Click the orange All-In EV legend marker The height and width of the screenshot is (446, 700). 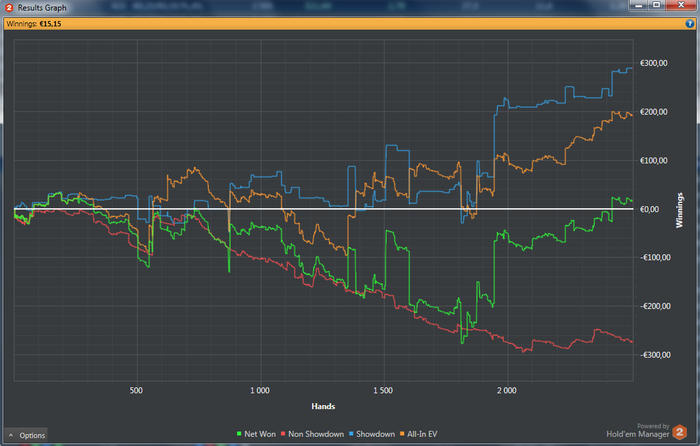402,434
